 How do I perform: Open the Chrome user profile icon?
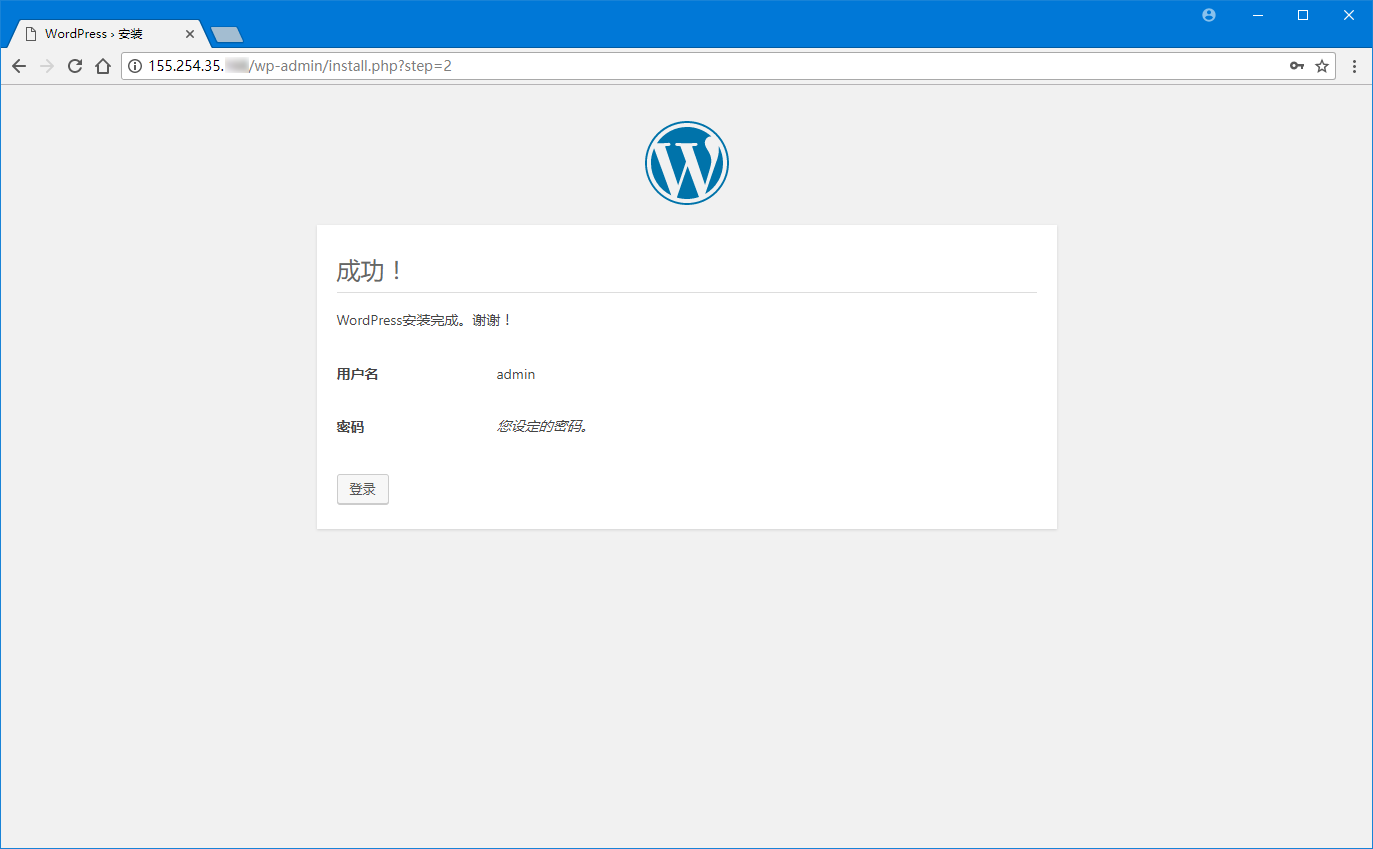[x=1209, y=15]
